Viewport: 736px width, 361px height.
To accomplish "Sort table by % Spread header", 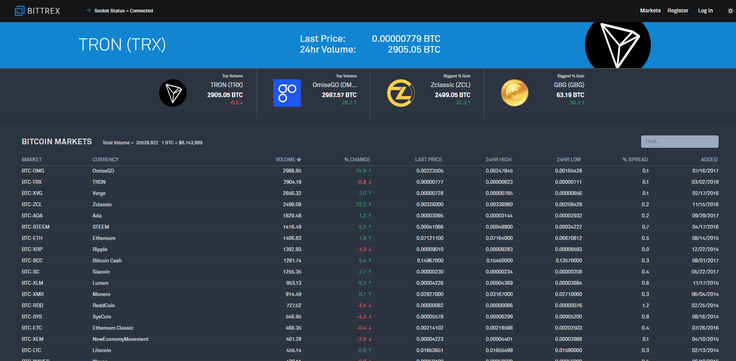I will click(635, 160).
